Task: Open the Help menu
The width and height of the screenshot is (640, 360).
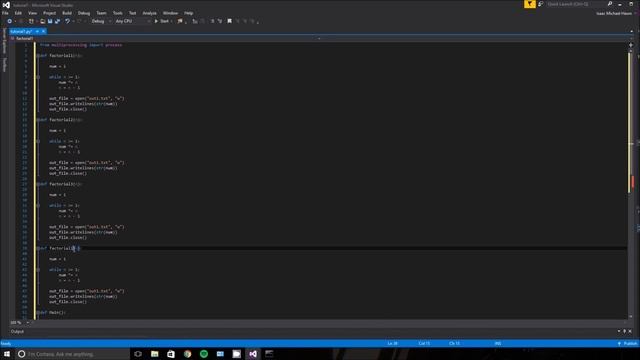Action: pyautogui.click(x=188, y=13)
